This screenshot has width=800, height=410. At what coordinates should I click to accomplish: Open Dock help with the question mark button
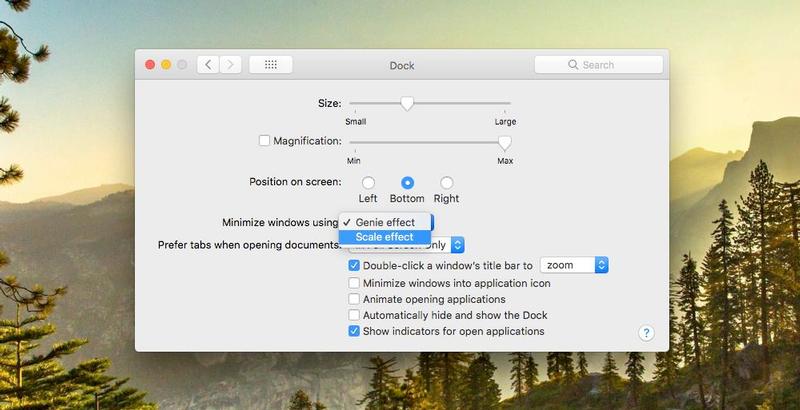(646, 334)
